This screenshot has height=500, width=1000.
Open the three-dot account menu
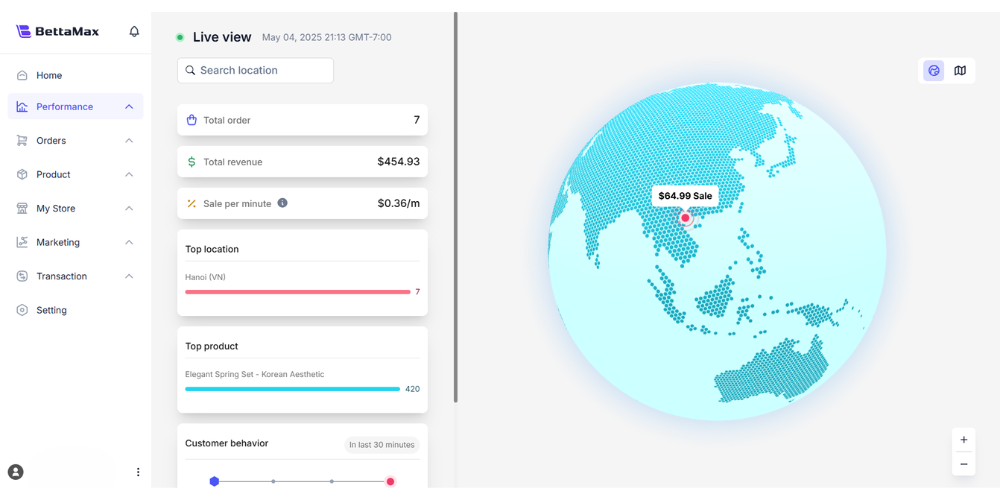(138, 472)
